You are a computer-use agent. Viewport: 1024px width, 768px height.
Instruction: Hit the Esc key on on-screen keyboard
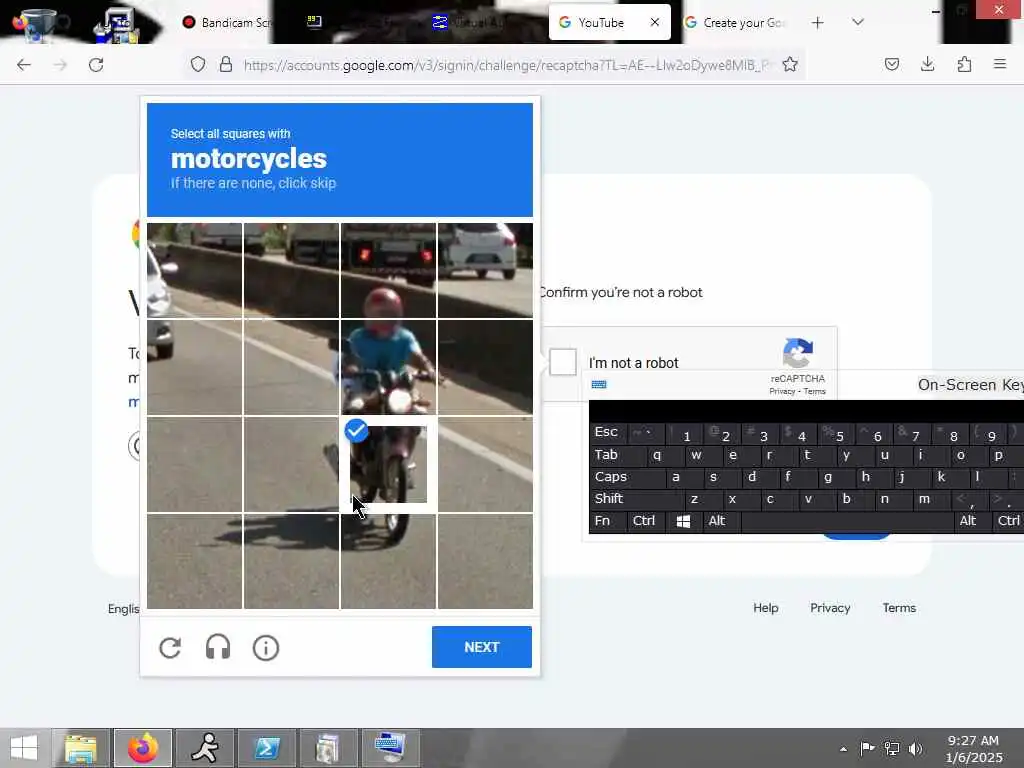(x=606, y=432)
